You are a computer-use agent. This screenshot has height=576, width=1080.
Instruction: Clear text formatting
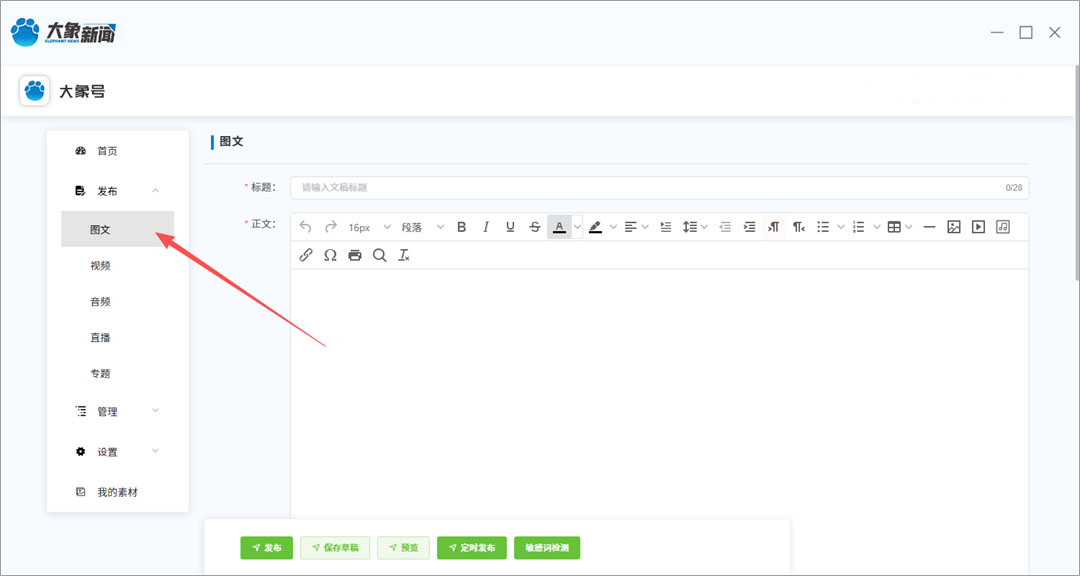tap(404, 255)
